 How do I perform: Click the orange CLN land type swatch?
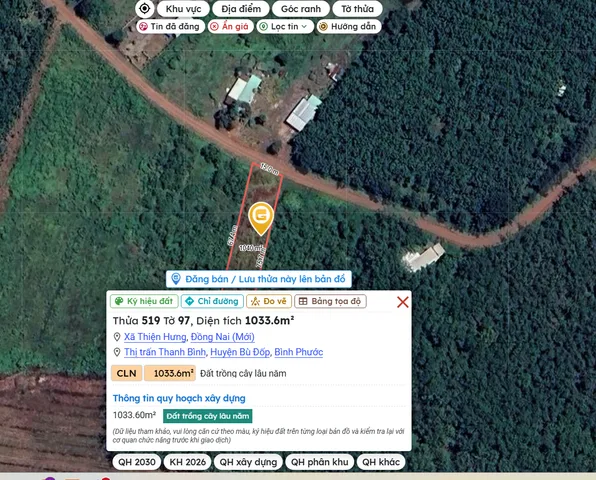pos(126,373)
